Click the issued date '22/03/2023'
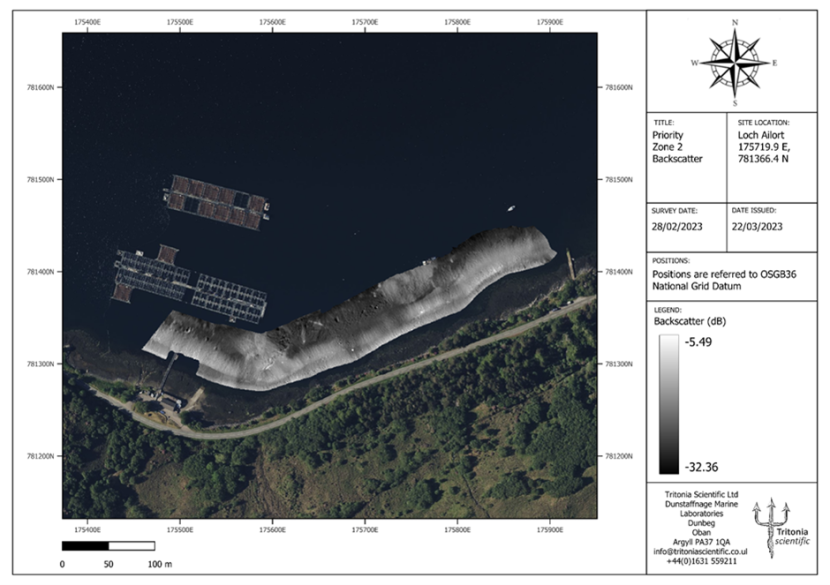The width and height of the screenshot is (830, 585). tap(757, 227)
